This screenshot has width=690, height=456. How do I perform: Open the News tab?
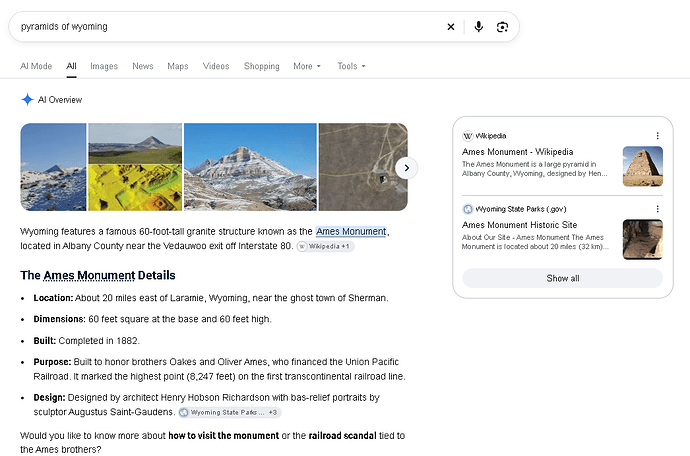[x=143, y=66]
